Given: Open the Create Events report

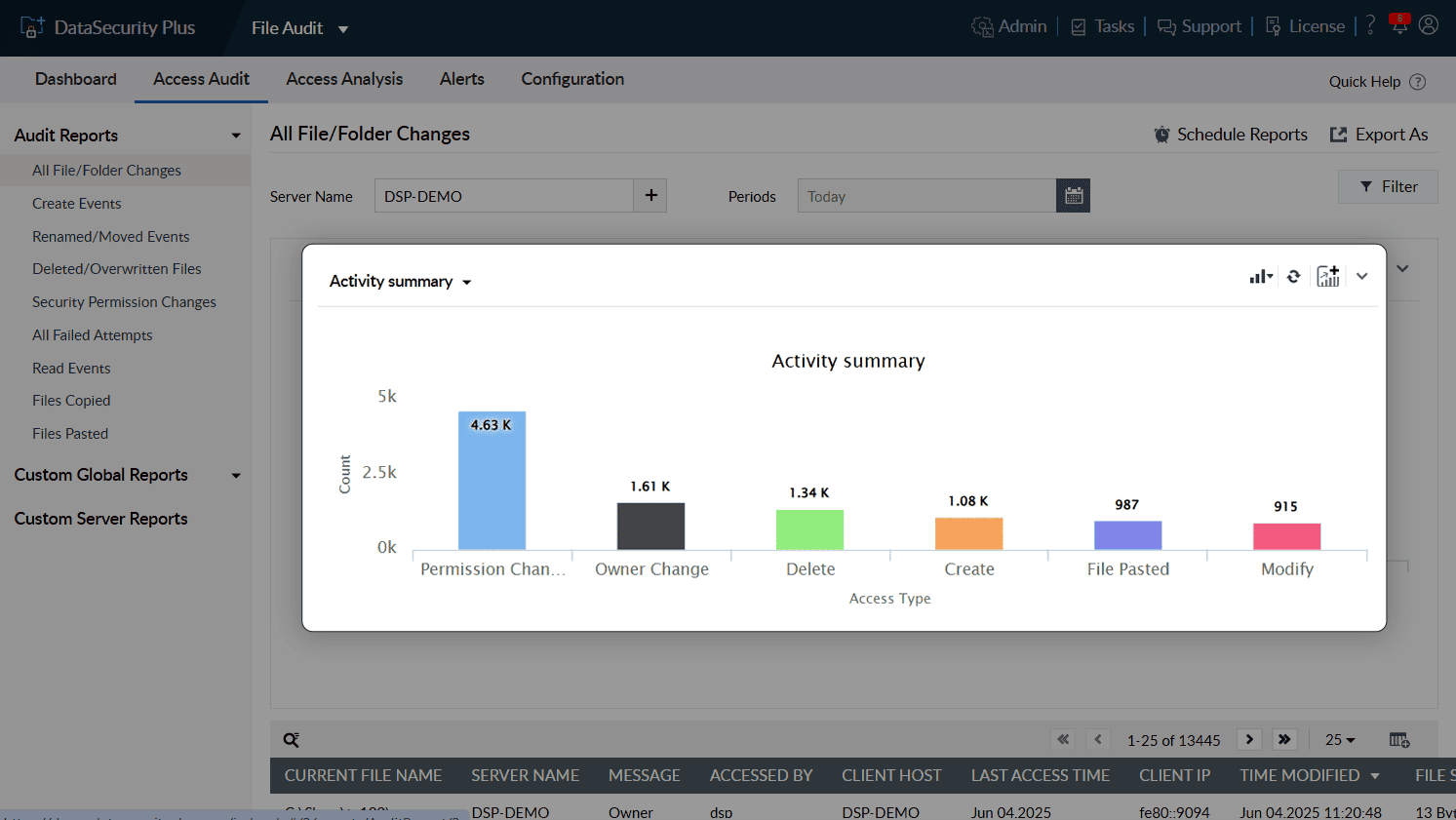Looking at the screenshot, I should [x=77, y=204].
